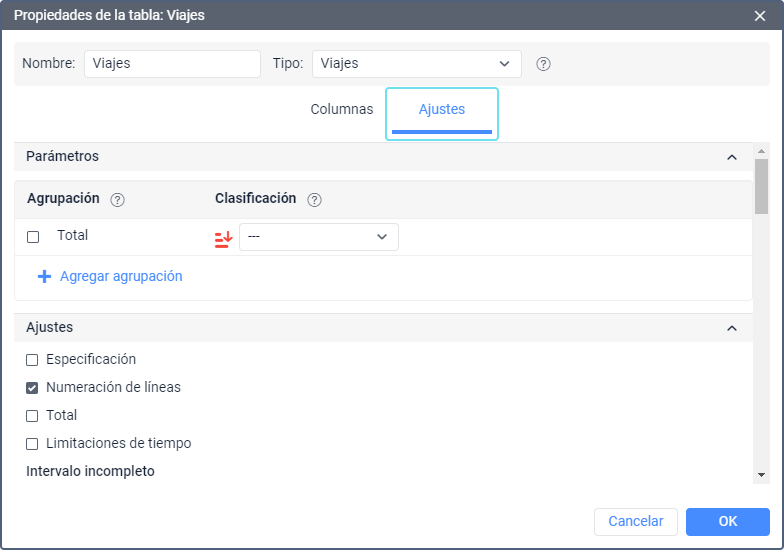Click the help icon next to Tipo dropdown
This screenshot has height=550, width=784.
[x=543, y=64]
